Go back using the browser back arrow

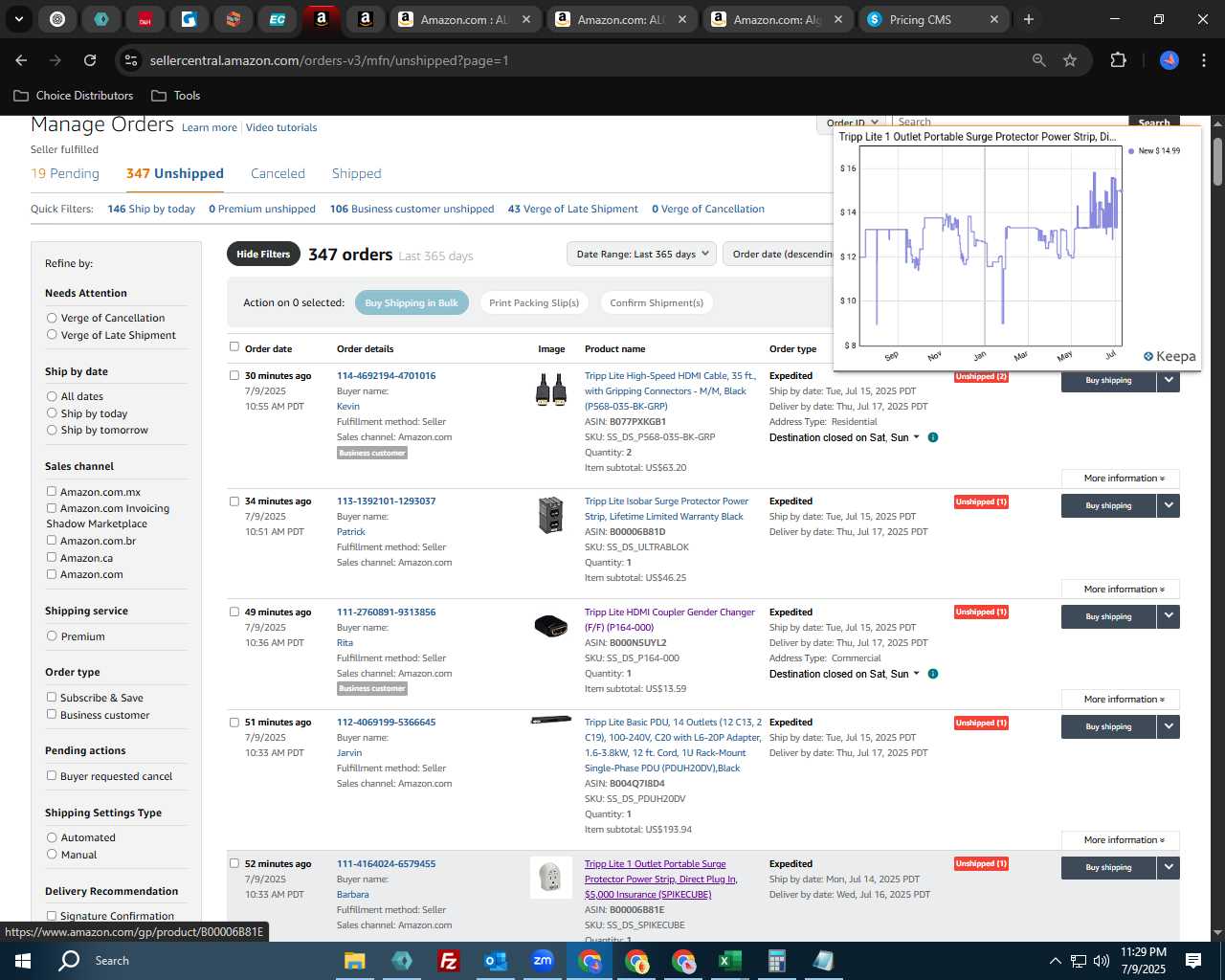click(21, 60)
